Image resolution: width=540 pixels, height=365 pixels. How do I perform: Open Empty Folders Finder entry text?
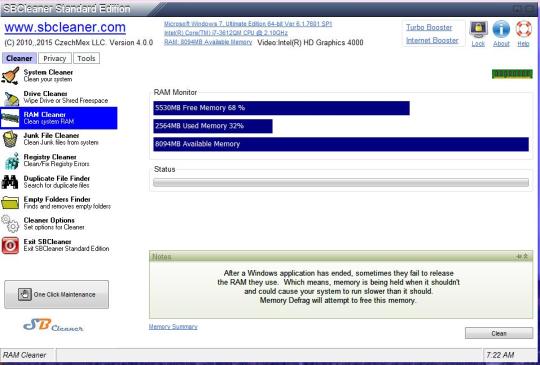tap(67, 203)
